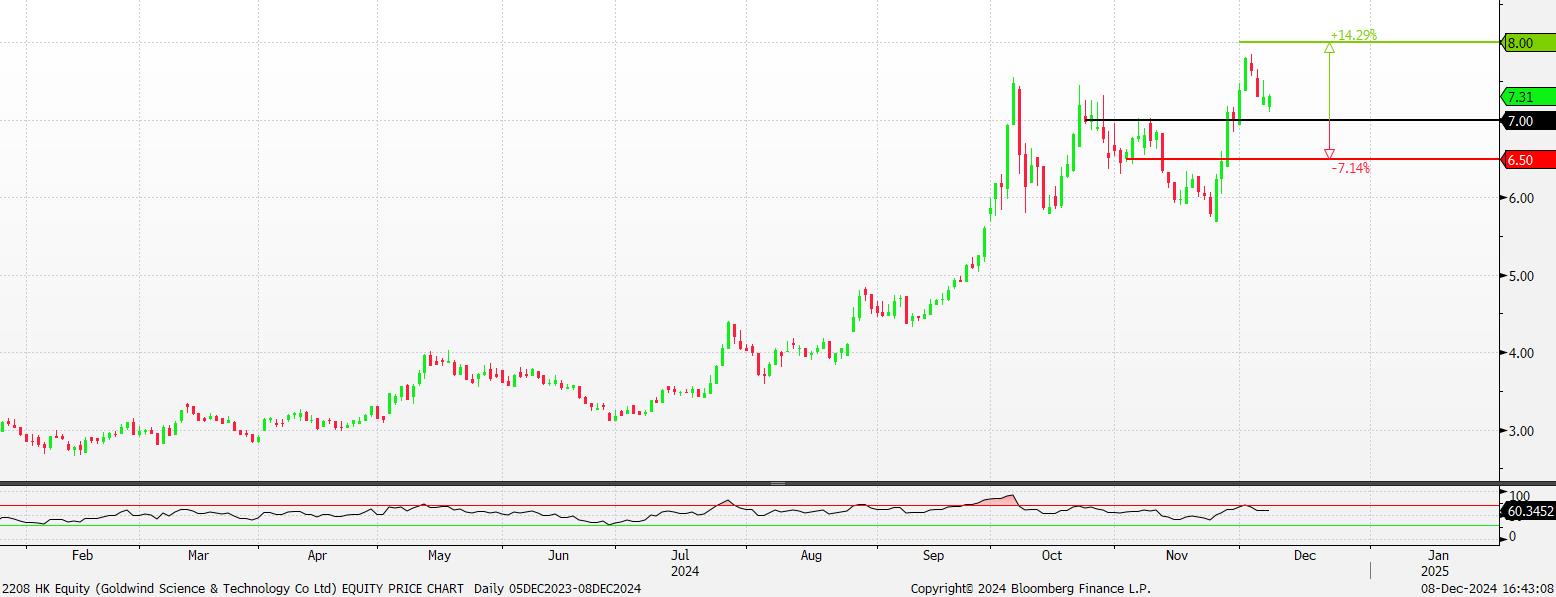The image size is (1556, 597).
Task: Click the +14.29% upside annotation
Action: tap(1354, 35)
